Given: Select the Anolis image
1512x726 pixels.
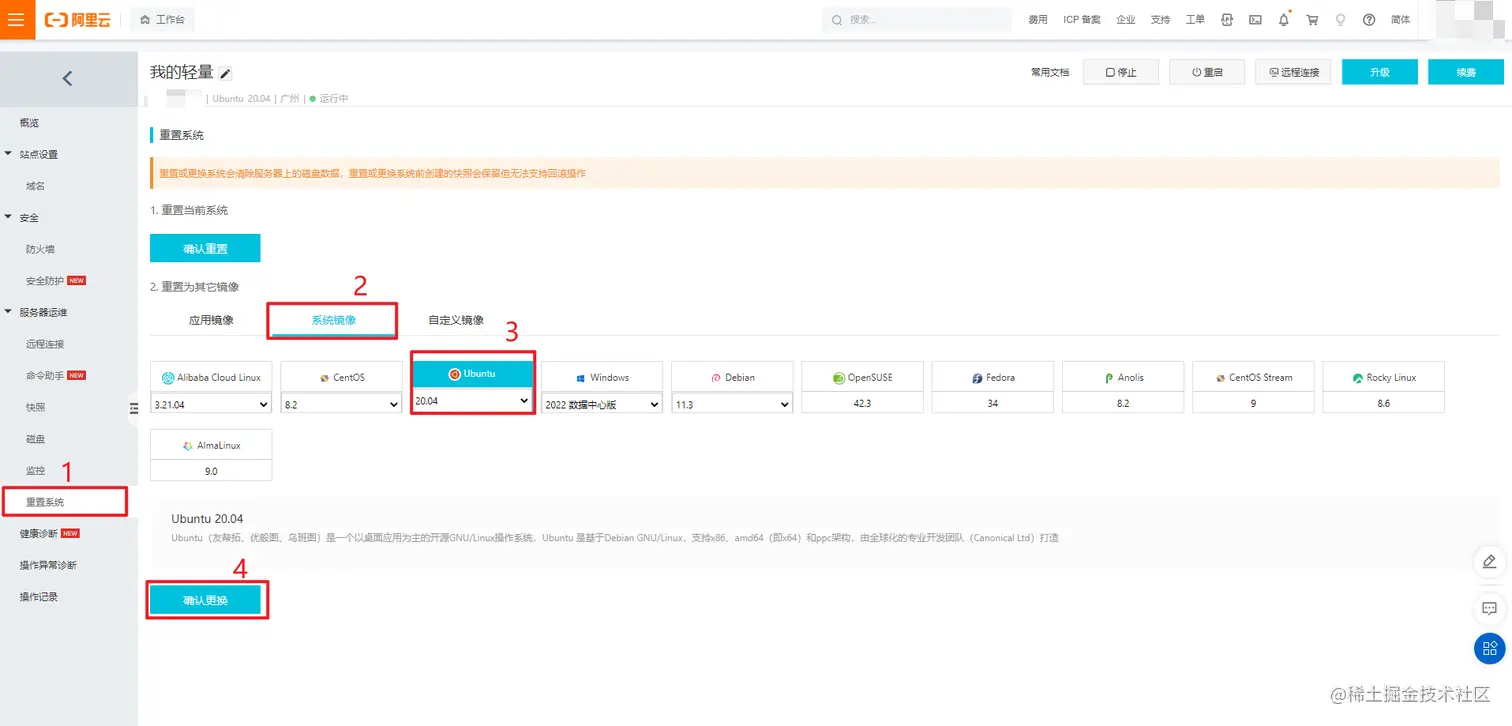Looking at the screenshot, I should click(x=1123, y=377).
